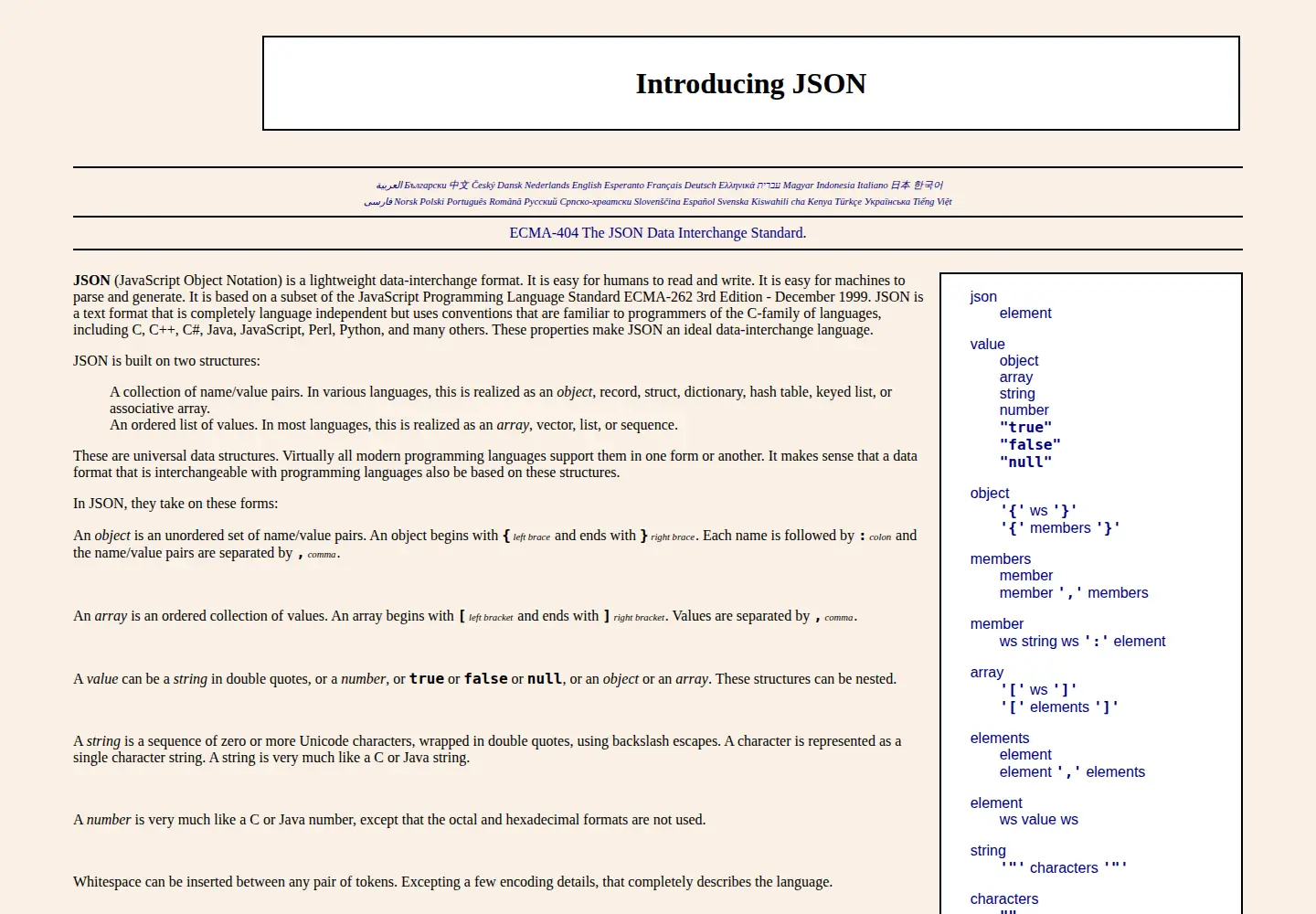Select the Tiếng Việt language link
The width and height of the screenshot is (1316, 914).
click(x=932, y=201)
